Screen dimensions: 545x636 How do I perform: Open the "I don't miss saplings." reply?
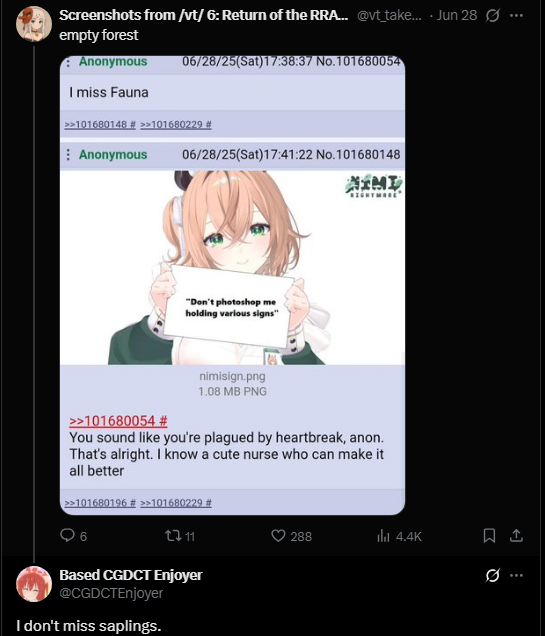coord(89,626)
